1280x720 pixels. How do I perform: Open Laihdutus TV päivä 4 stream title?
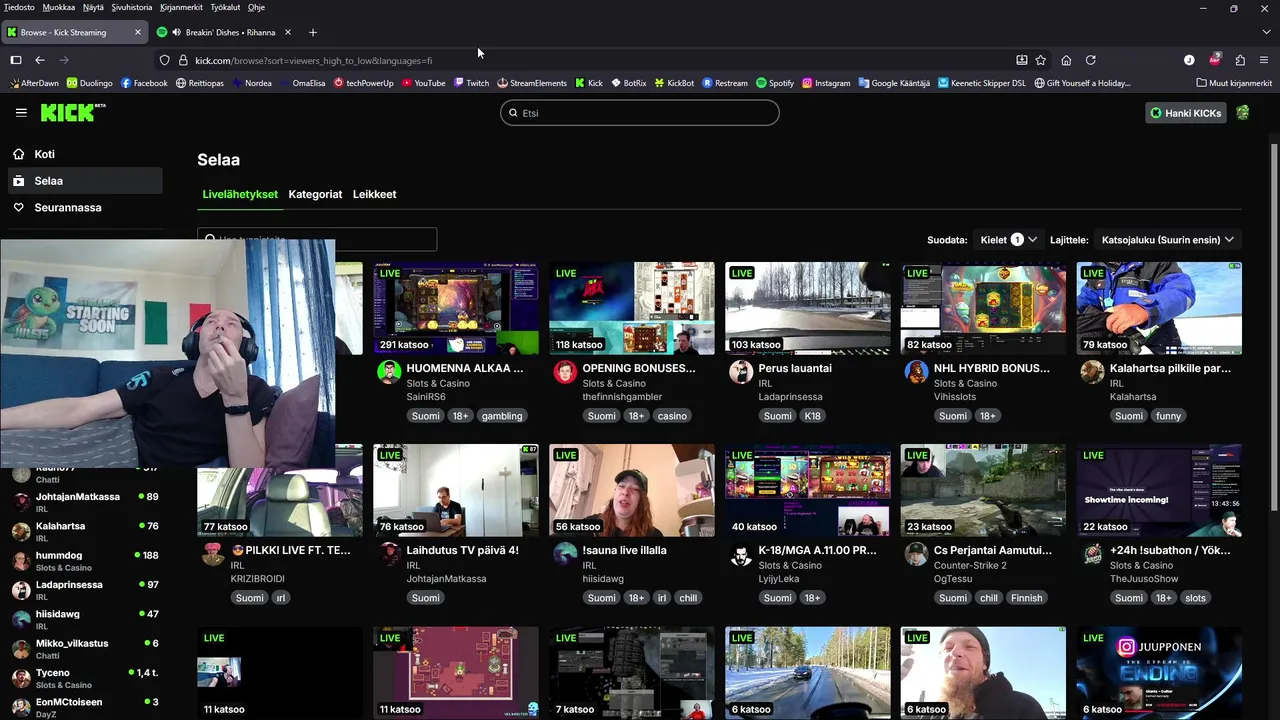[462, 550]
